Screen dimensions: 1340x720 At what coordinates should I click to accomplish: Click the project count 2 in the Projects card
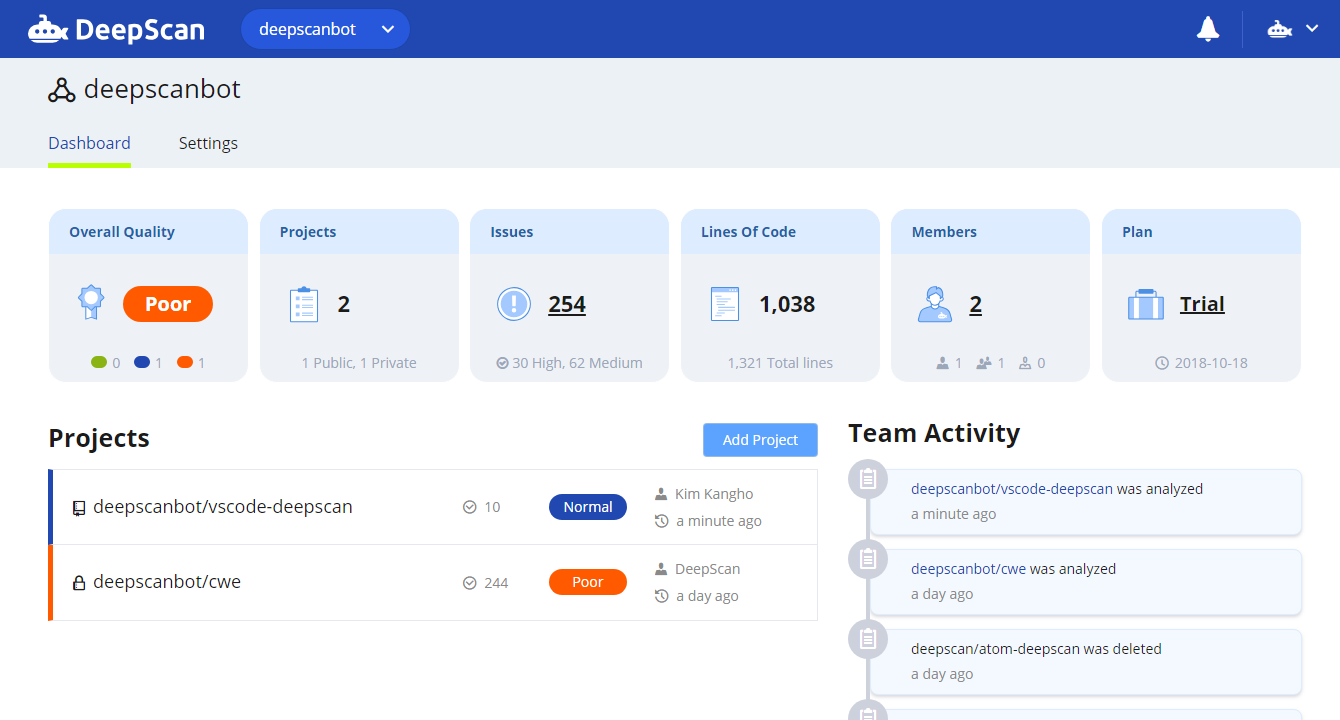[x=344, y=304]
